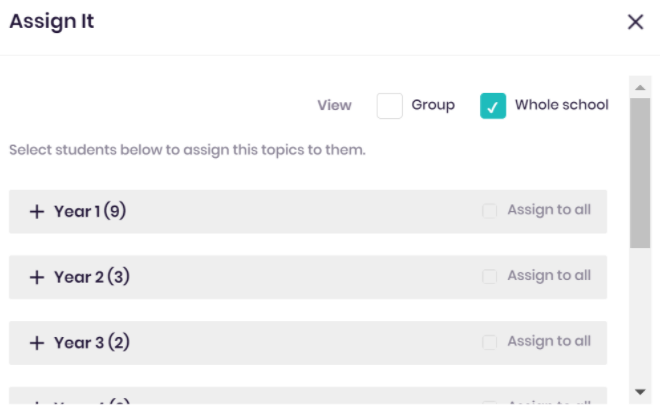Expand Year 2 with the plus icon
Screen dimensions: 660x417
click(37, 277)
